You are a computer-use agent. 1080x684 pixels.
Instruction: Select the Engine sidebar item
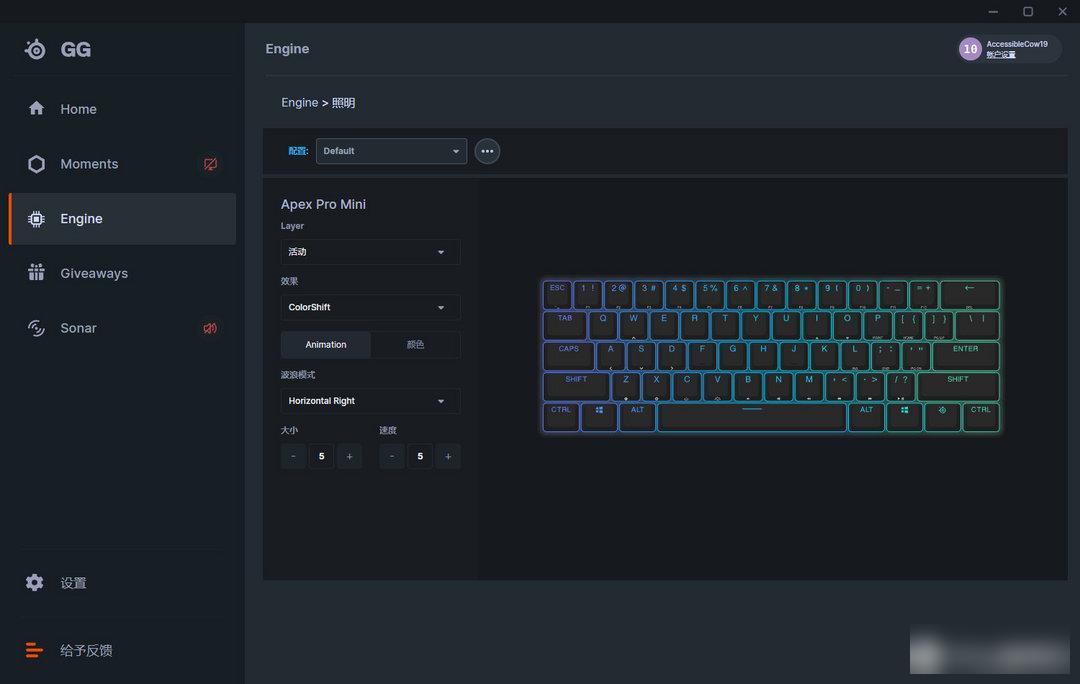tap(123, 218)
